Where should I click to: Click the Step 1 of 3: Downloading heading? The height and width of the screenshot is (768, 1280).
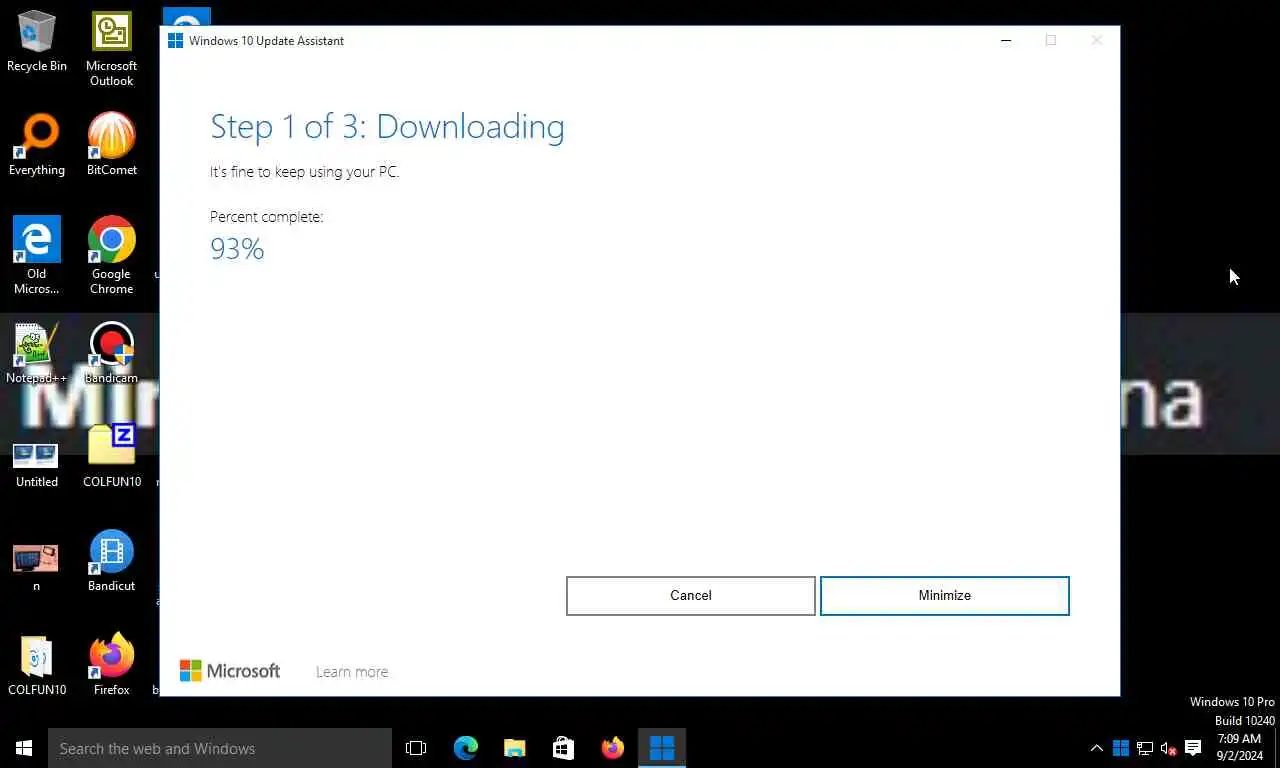[387, 127]
